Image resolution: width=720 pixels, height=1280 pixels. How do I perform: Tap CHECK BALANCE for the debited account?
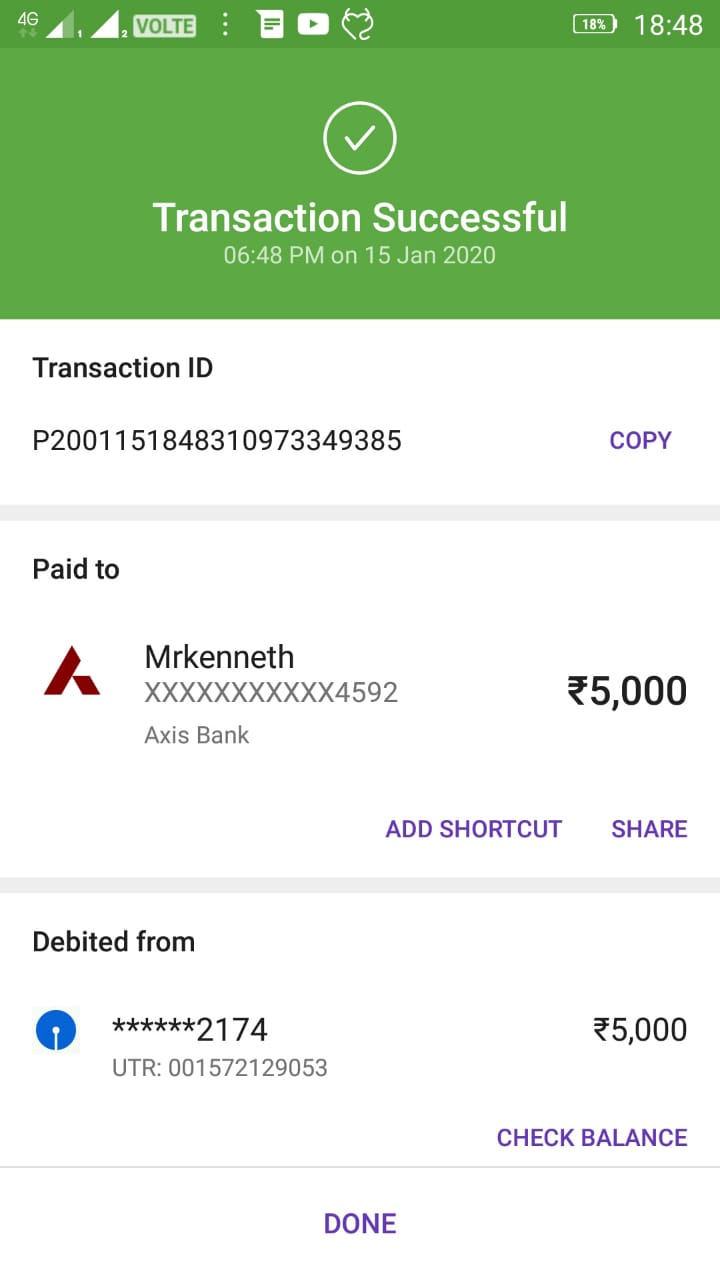[x=592, y=1137]
